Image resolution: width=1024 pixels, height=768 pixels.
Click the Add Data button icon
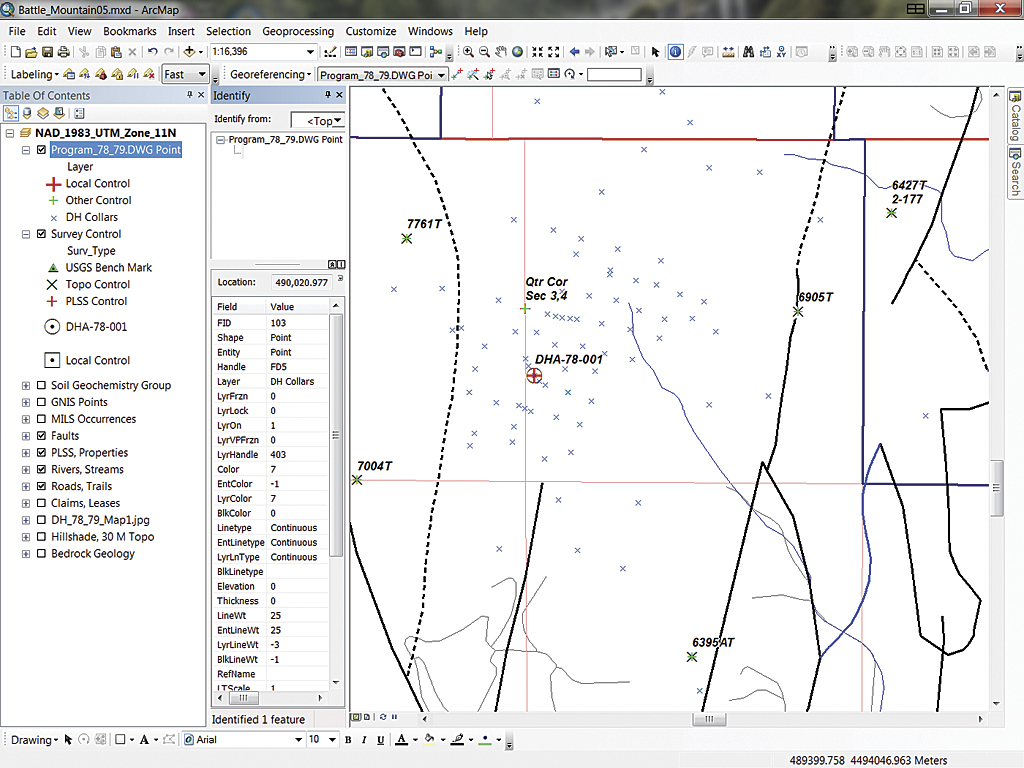188,52
